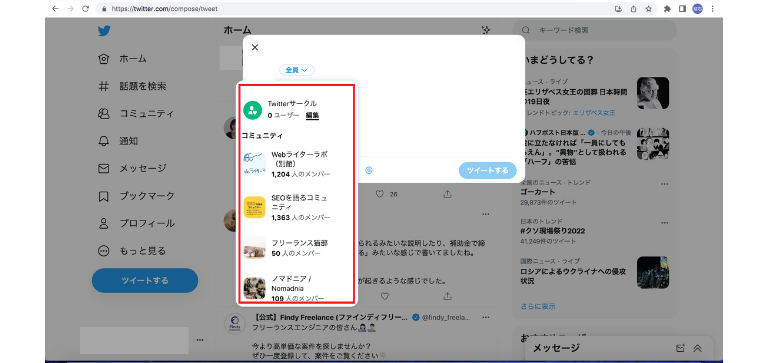The image size is (768, 363).
Task: Choose SEOを語るコミュニティ community
Action: 297,207
